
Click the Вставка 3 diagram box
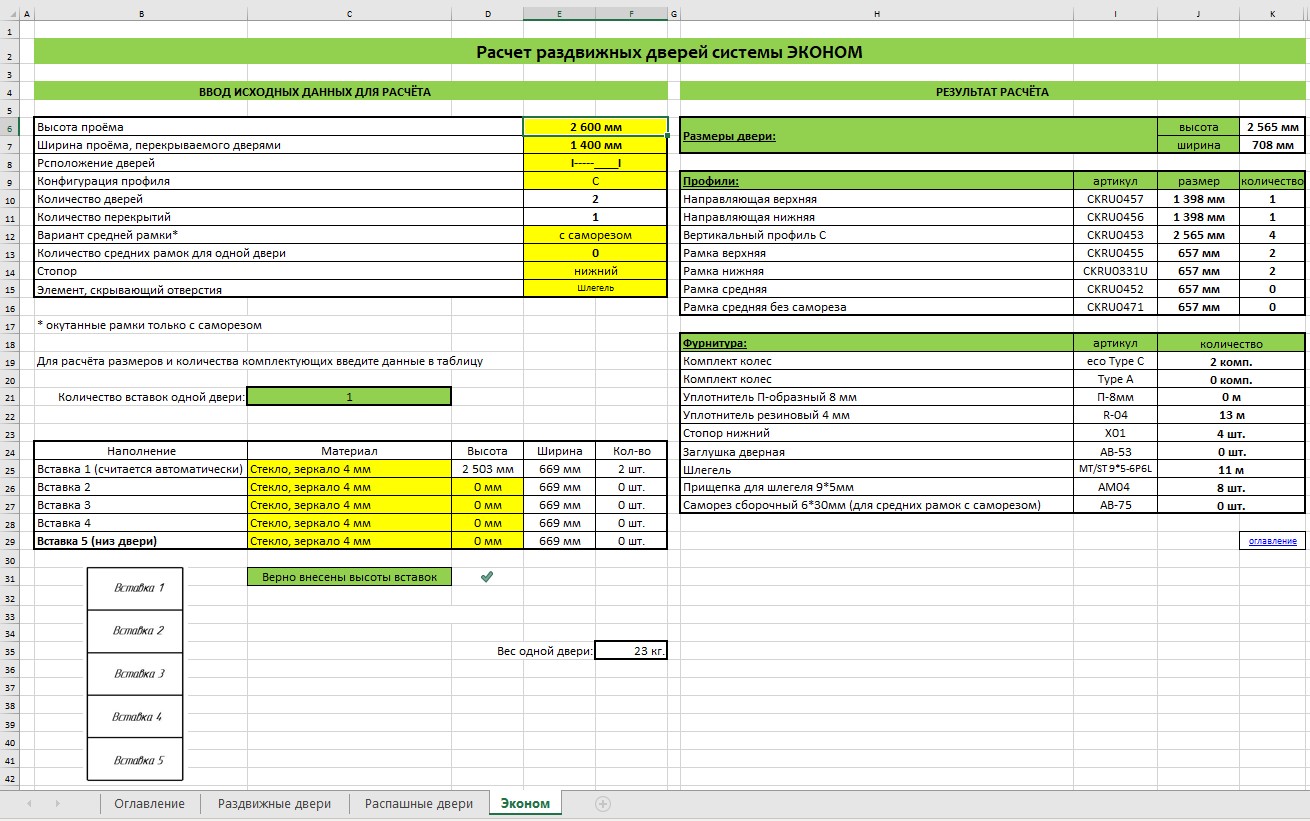(x=136, y=674)
